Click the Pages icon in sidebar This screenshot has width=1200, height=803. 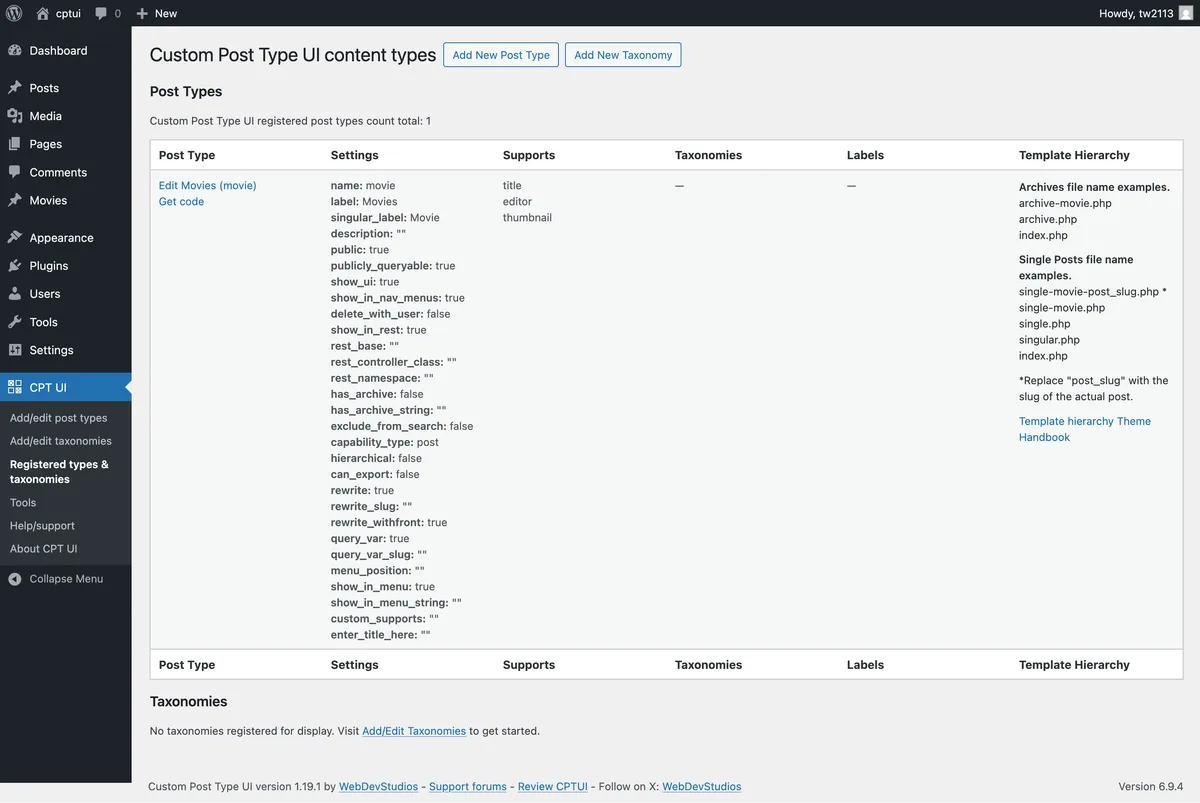[x=15, y=144]
